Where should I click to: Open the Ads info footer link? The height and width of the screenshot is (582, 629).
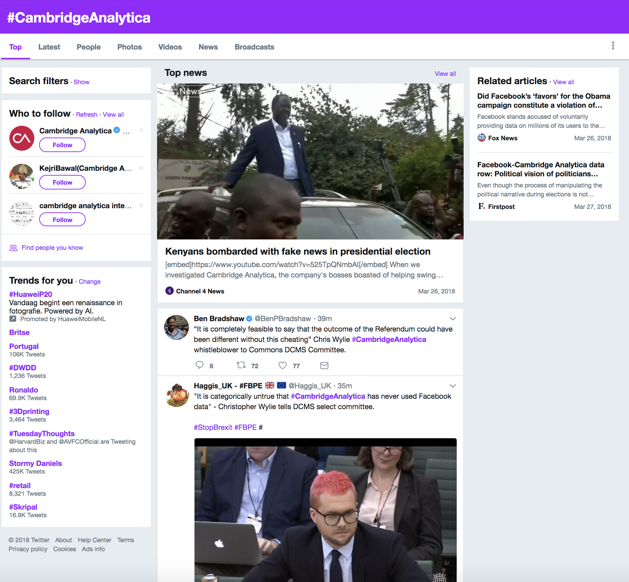93,549
